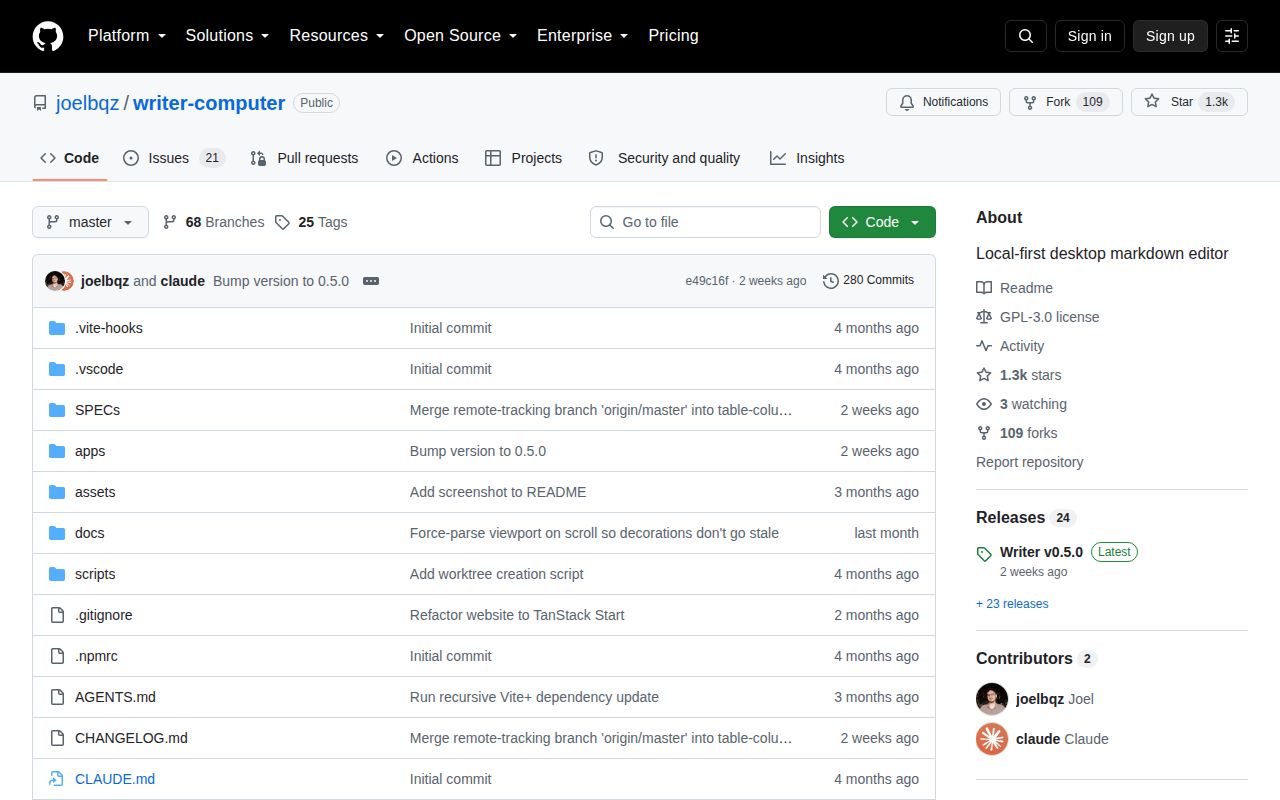Click joelbqz's avatar in latest commit row

54,281
